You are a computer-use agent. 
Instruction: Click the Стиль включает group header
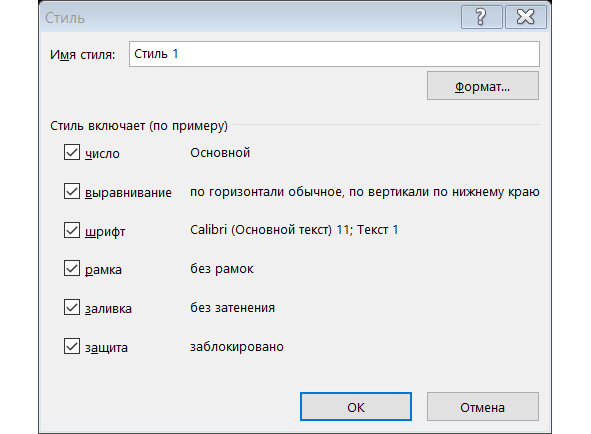[x=139, y=126]
